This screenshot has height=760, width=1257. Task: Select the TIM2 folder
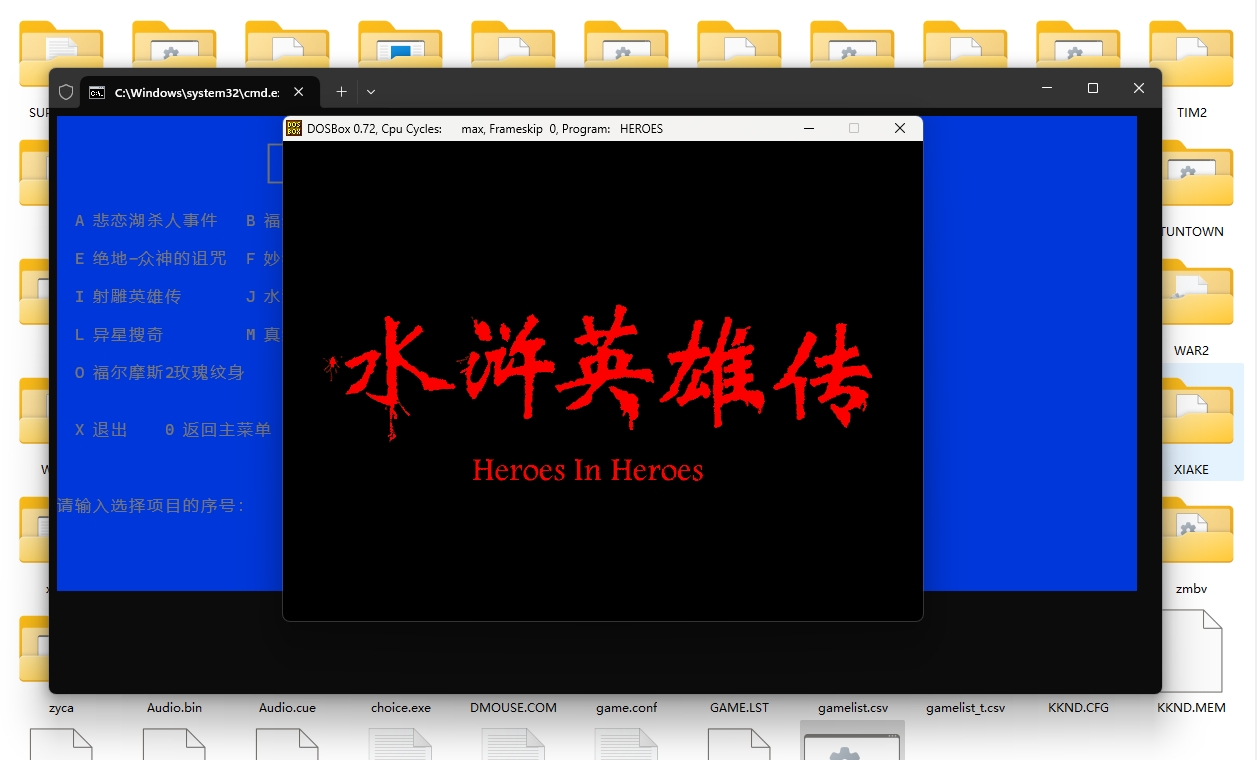click(x=1191, y=58)
